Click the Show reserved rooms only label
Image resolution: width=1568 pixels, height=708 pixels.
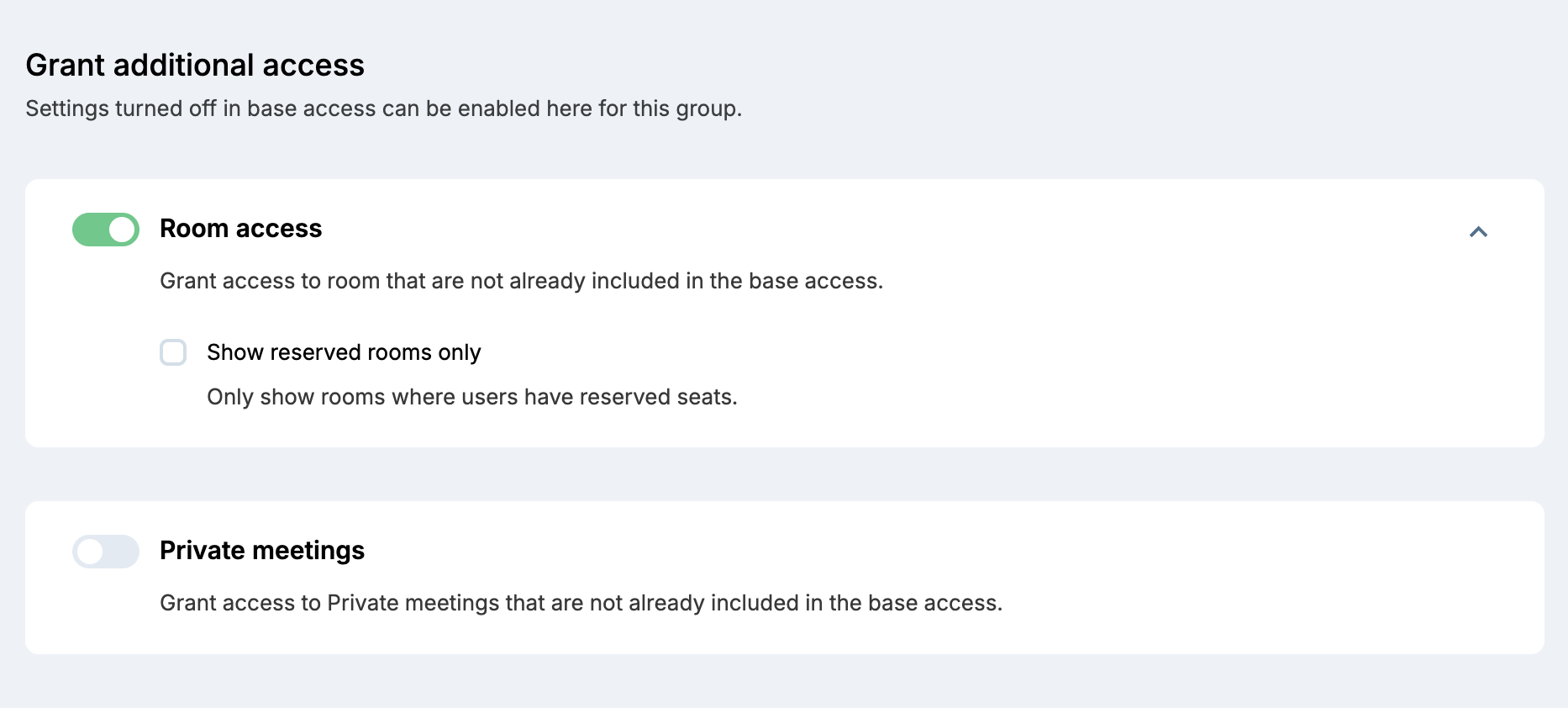pos(344,352)
